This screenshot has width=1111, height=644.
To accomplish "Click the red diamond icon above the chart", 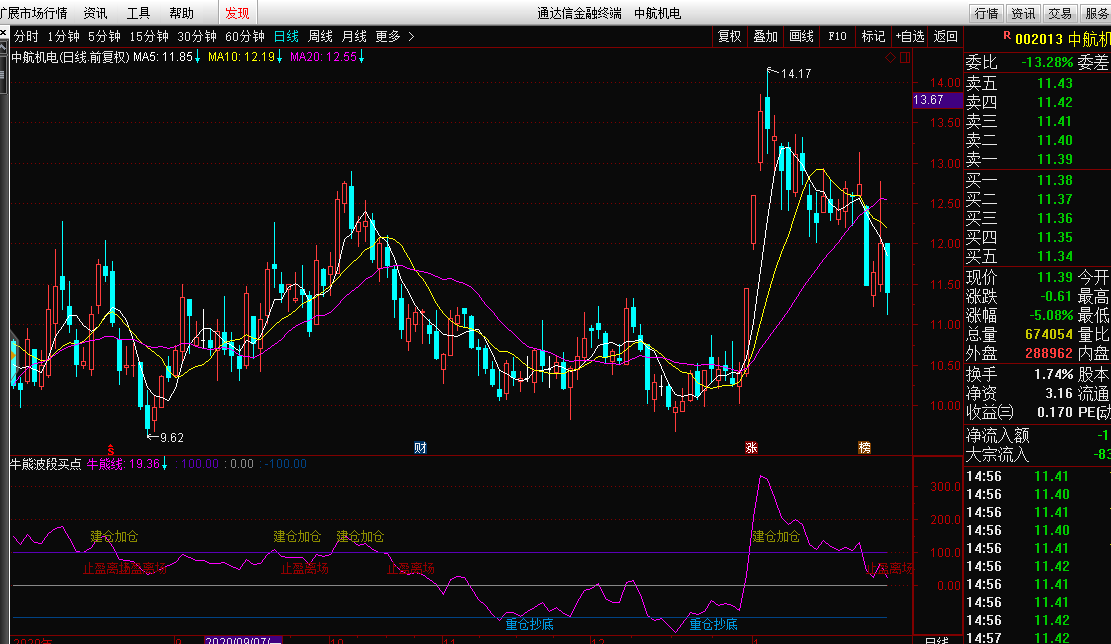I will pyautogui.click(x=890, y=57).
